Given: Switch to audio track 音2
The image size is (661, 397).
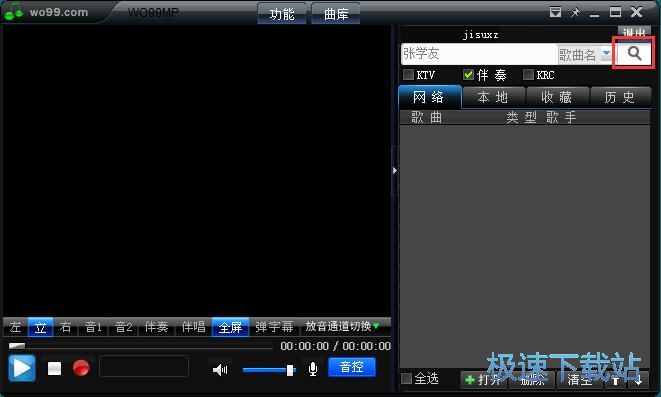Looking at the screenshot, I should (x=124, y=327).
